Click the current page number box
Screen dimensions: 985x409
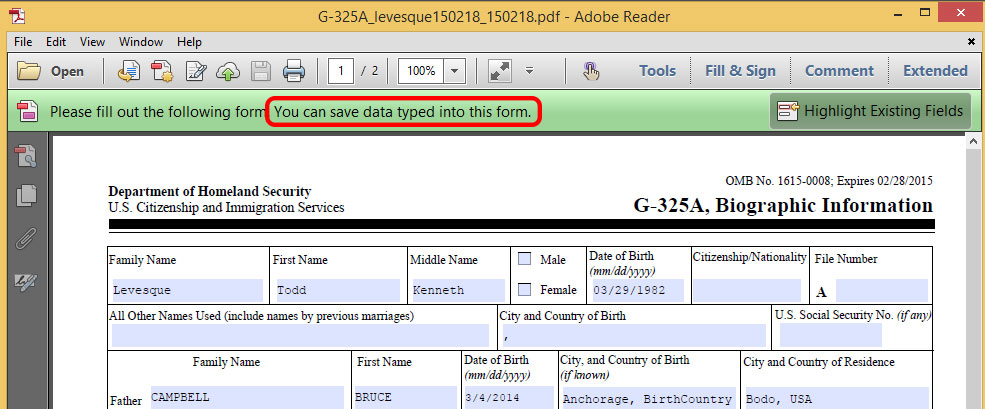[x=342, y=71]
